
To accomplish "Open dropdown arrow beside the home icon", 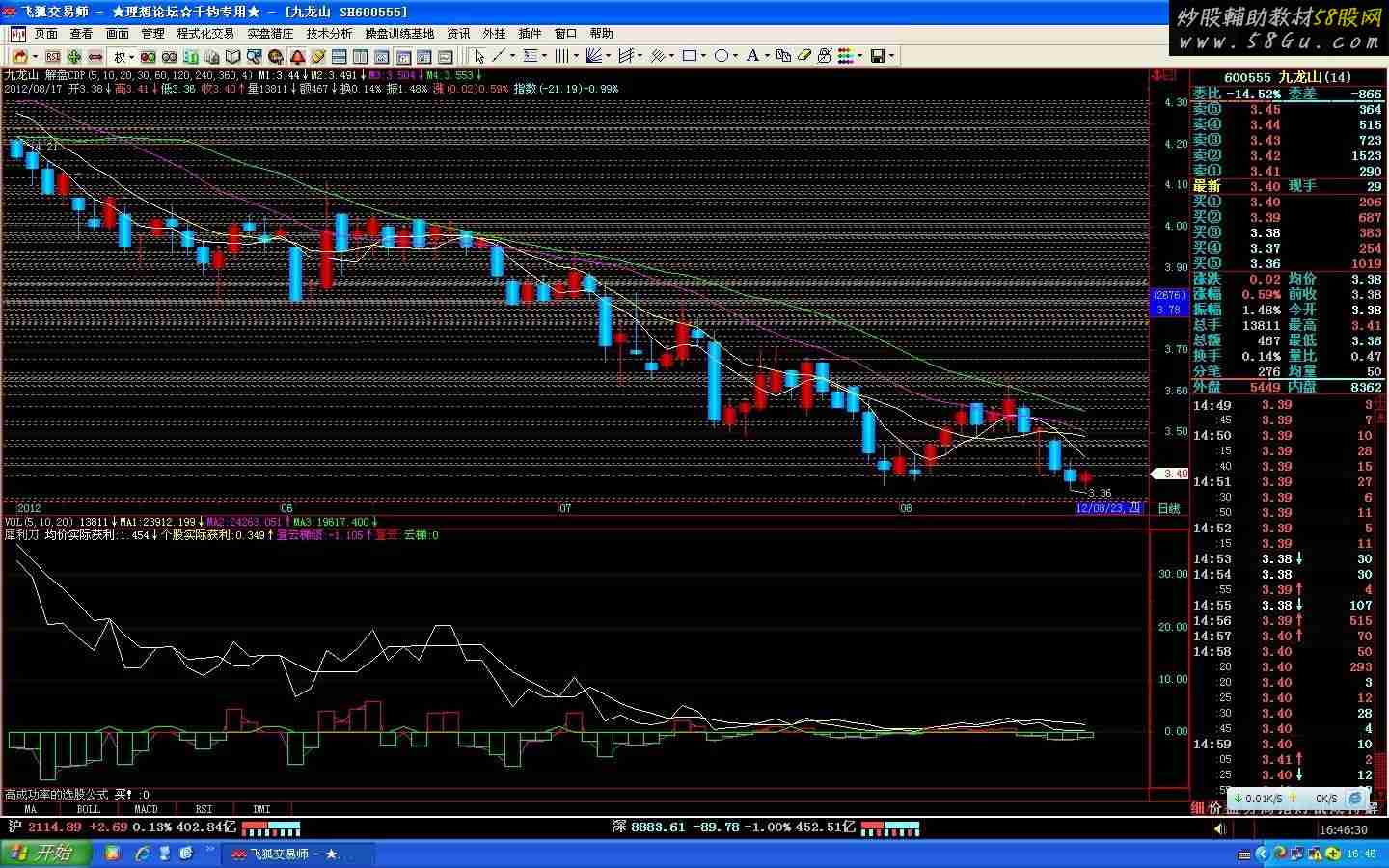I will (35, 56).
